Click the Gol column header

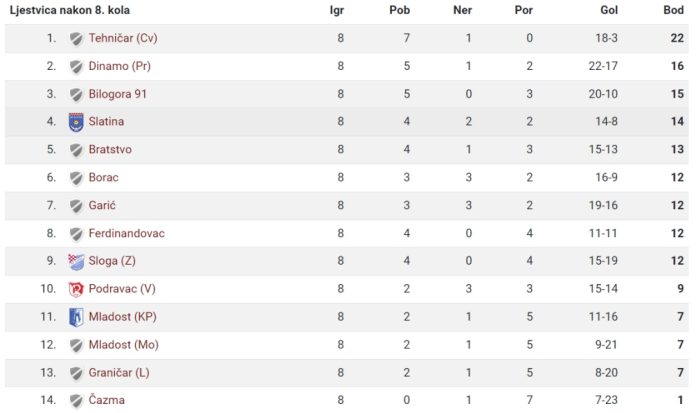[x=609, y=10]
